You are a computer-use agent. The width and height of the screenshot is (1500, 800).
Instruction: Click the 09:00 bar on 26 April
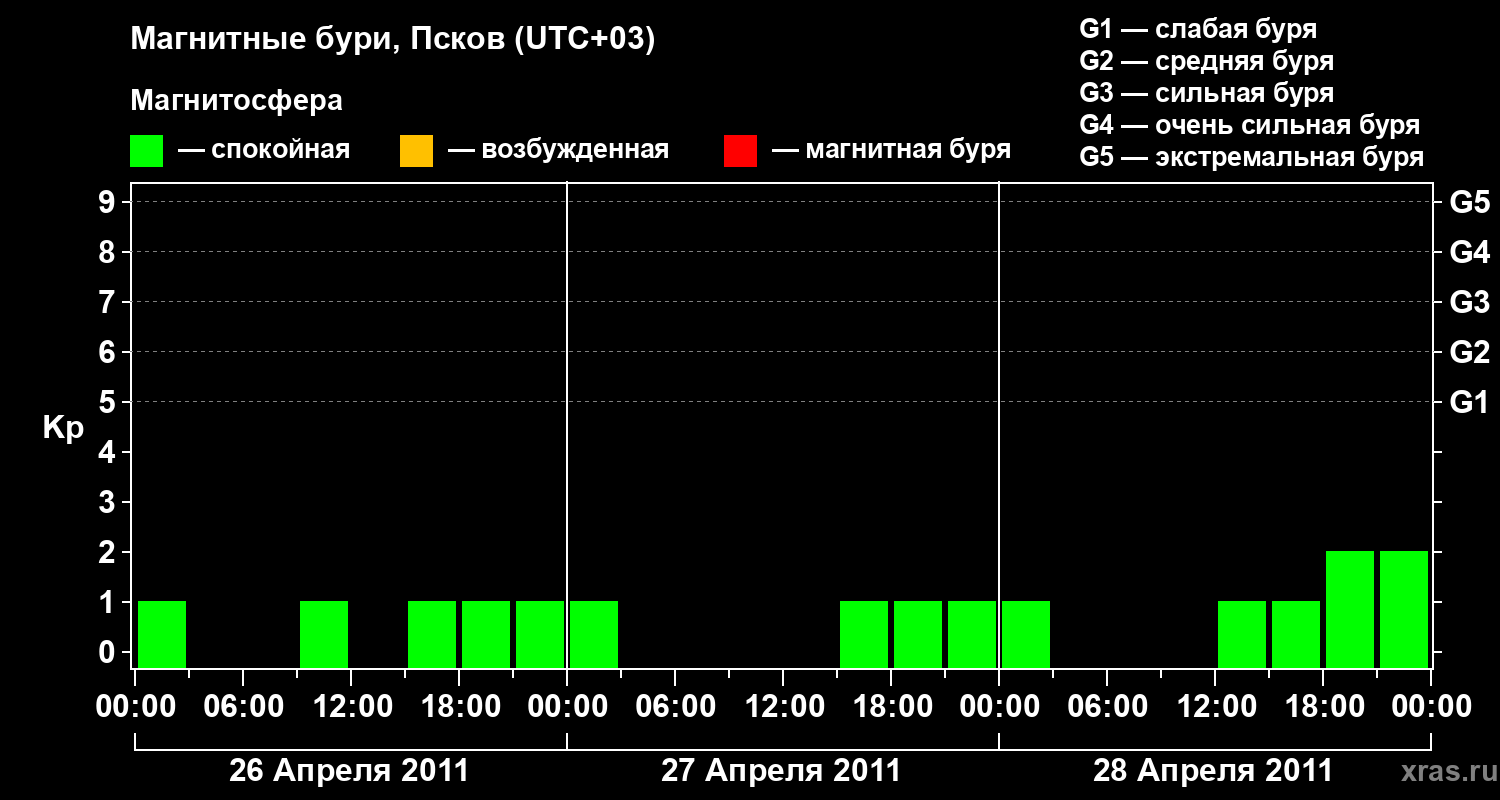tap(324, 634)
